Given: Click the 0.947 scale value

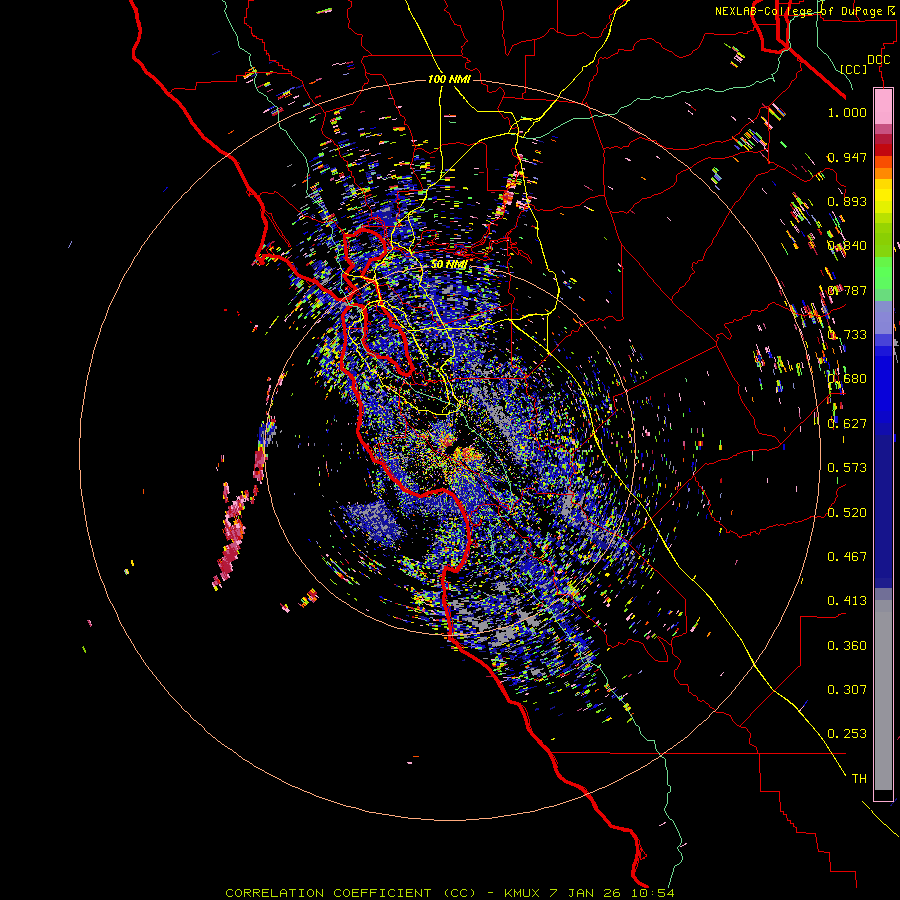Looking at the screenshot, I should click(x=847, y=157).
